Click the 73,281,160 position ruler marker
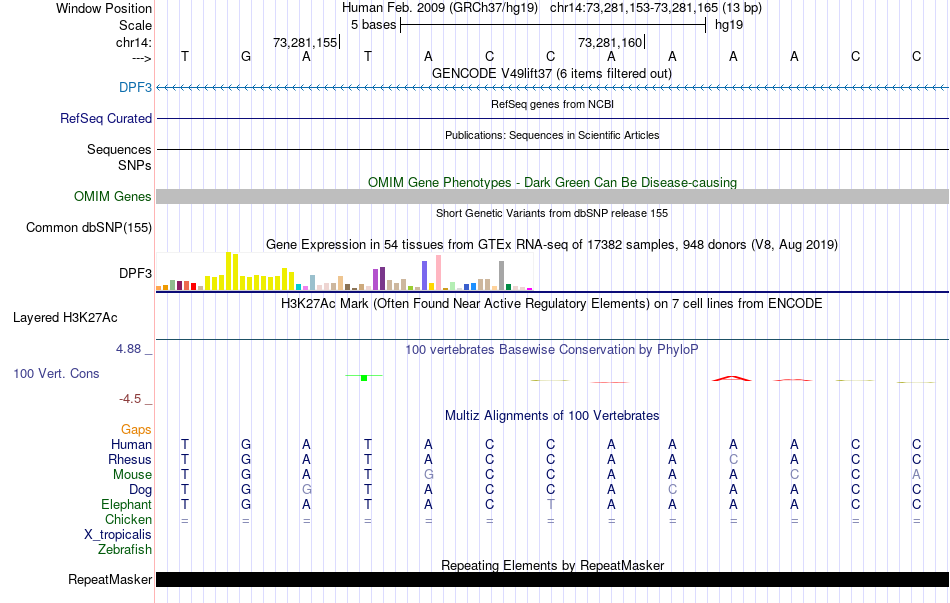The image size is (950, 603). (x=610, y=42)
